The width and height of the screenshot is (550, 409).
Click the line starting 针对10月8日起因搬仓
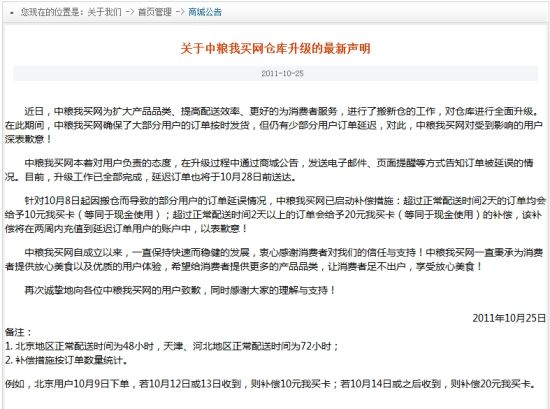coord(285,201)
